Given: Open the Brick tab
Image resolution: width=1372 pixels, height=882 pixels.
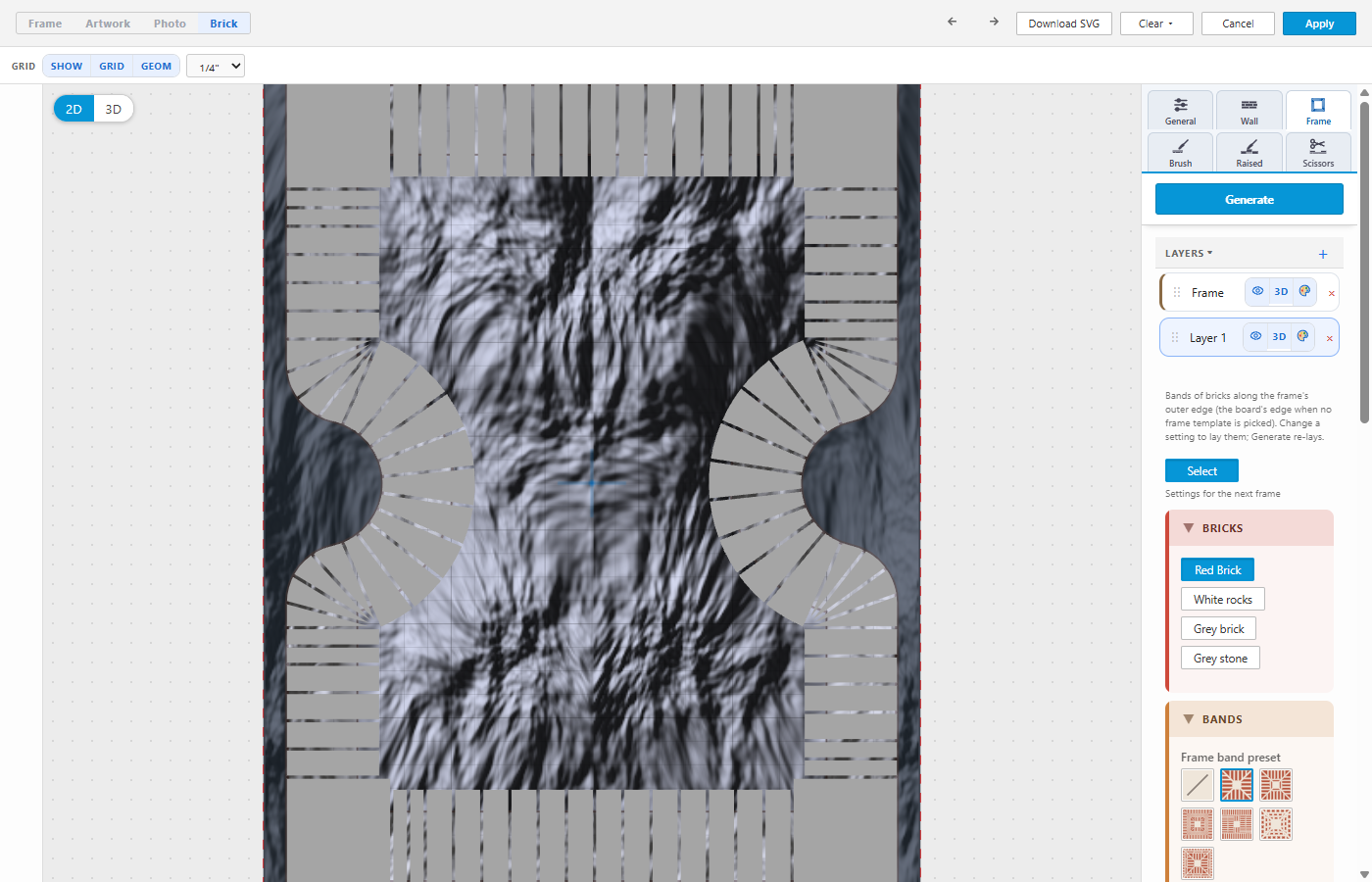Looking at the screenshot, I should coord(223,24).
